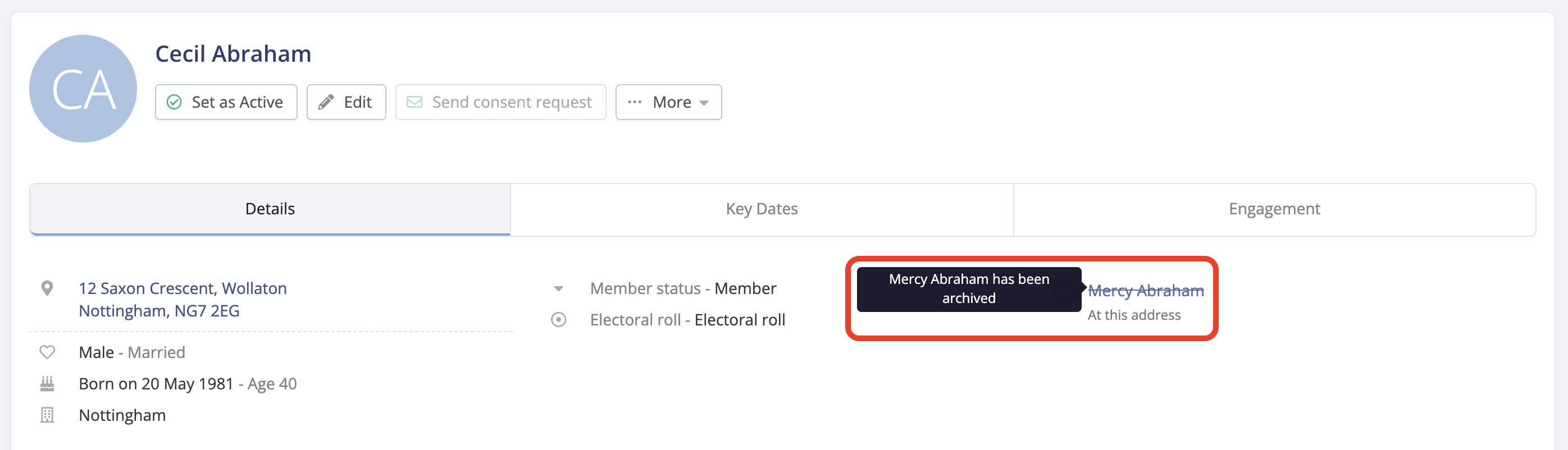This screenshot has height=450, width=1568.
Task: Switch to the Key Dates tab
Action: (x=762, y=209)
